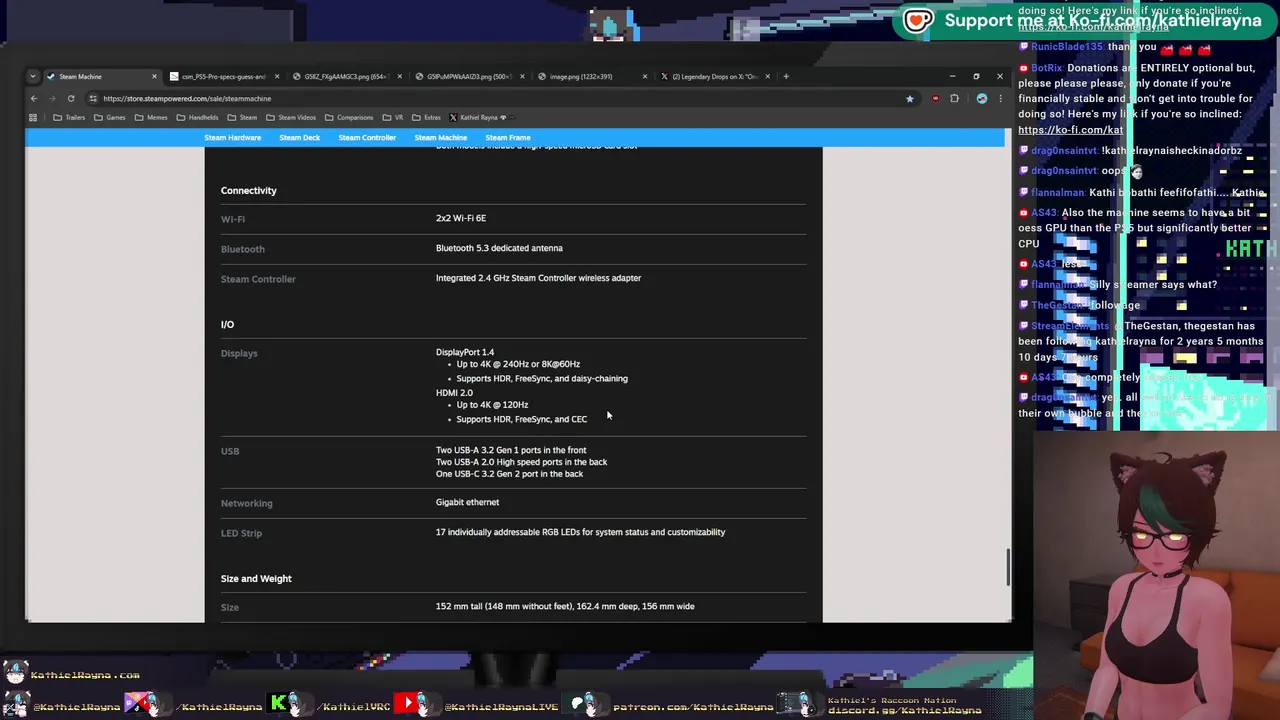The width and height of the screenshot is (1280, 720).
Task: Open the Kathiel Rayna X bookmark
Action: [479, 117]
